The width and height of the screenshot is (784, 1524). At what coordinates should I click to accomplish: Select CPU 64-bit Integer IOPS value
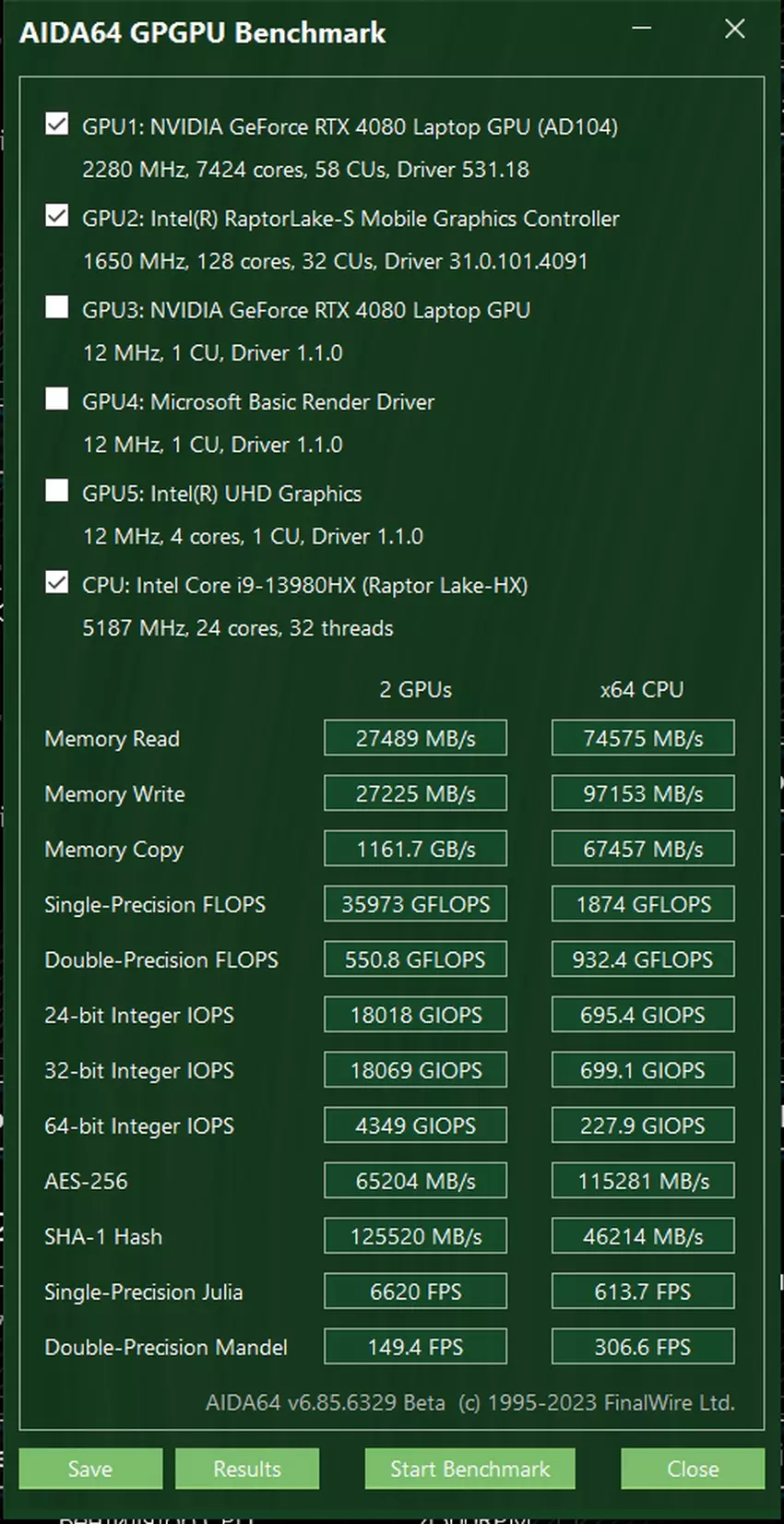643,1125
